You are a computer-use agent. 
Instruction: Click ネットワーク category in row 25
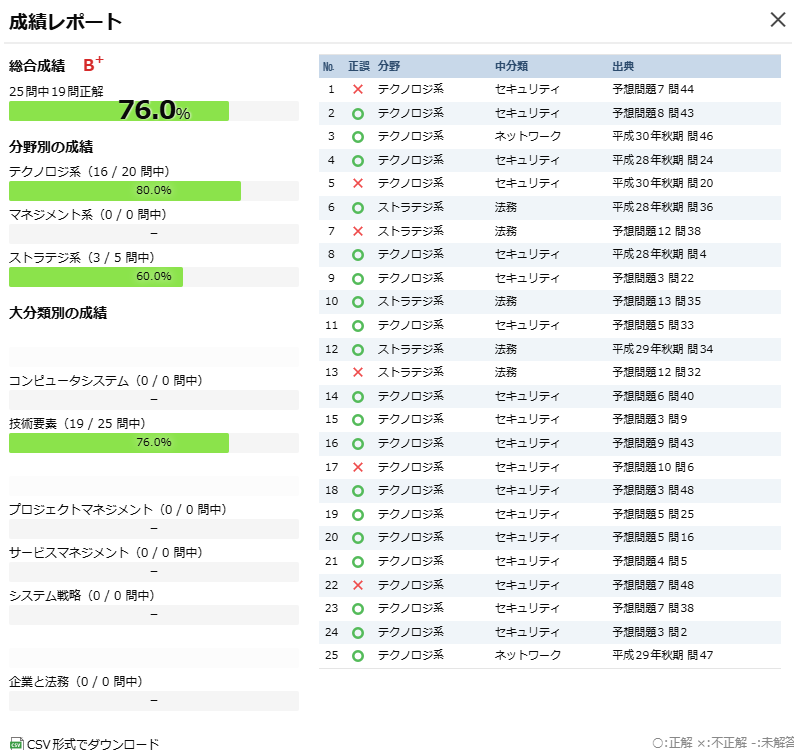point(528,655)
